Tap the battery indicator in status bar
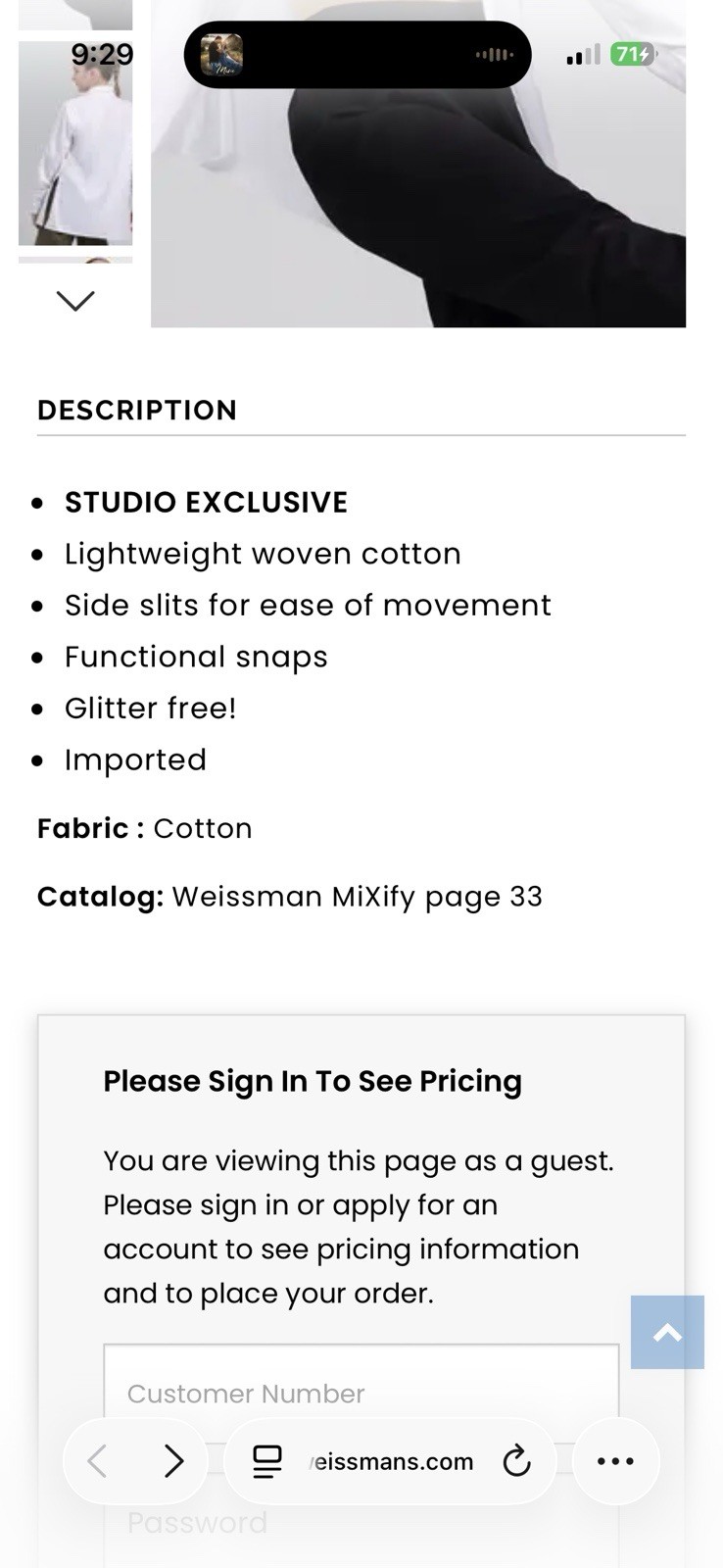 (632, 54)
